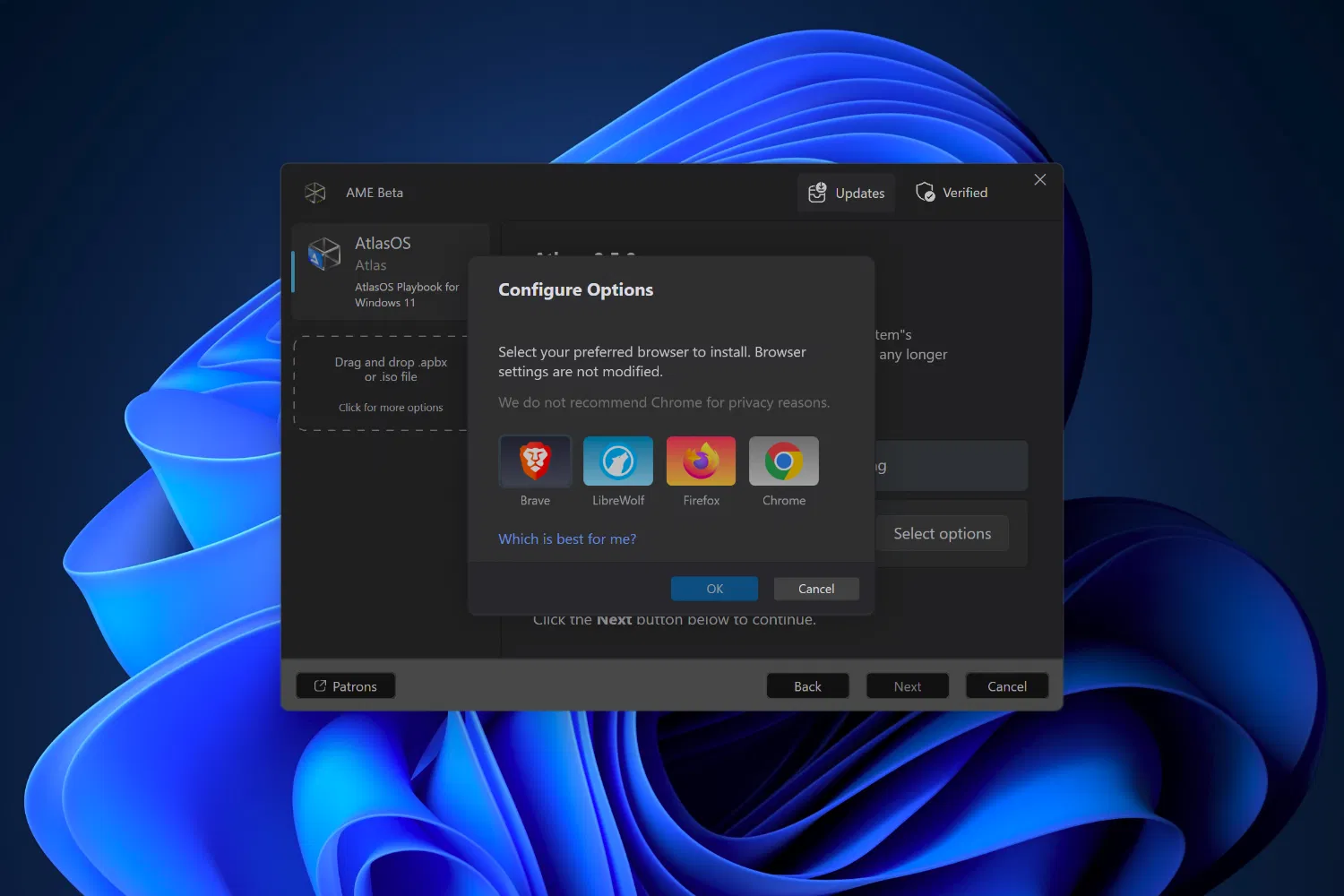
Task: Open the Updates button
Action: 847,193
